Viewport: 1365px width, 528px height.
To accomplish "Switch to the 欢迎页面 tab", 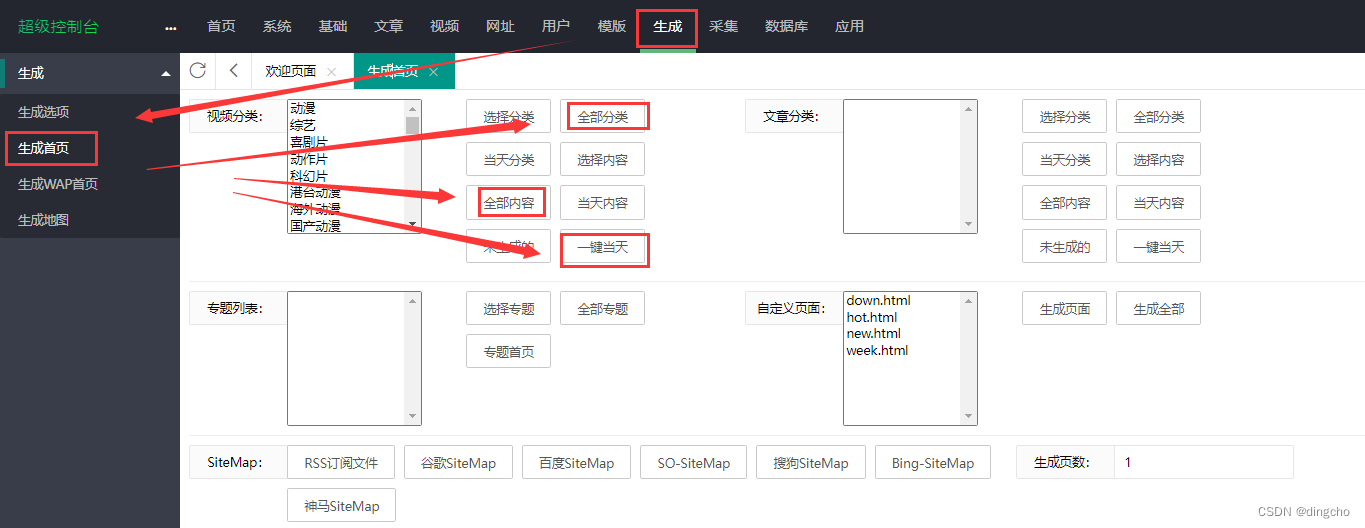I will tap(290, 71).
